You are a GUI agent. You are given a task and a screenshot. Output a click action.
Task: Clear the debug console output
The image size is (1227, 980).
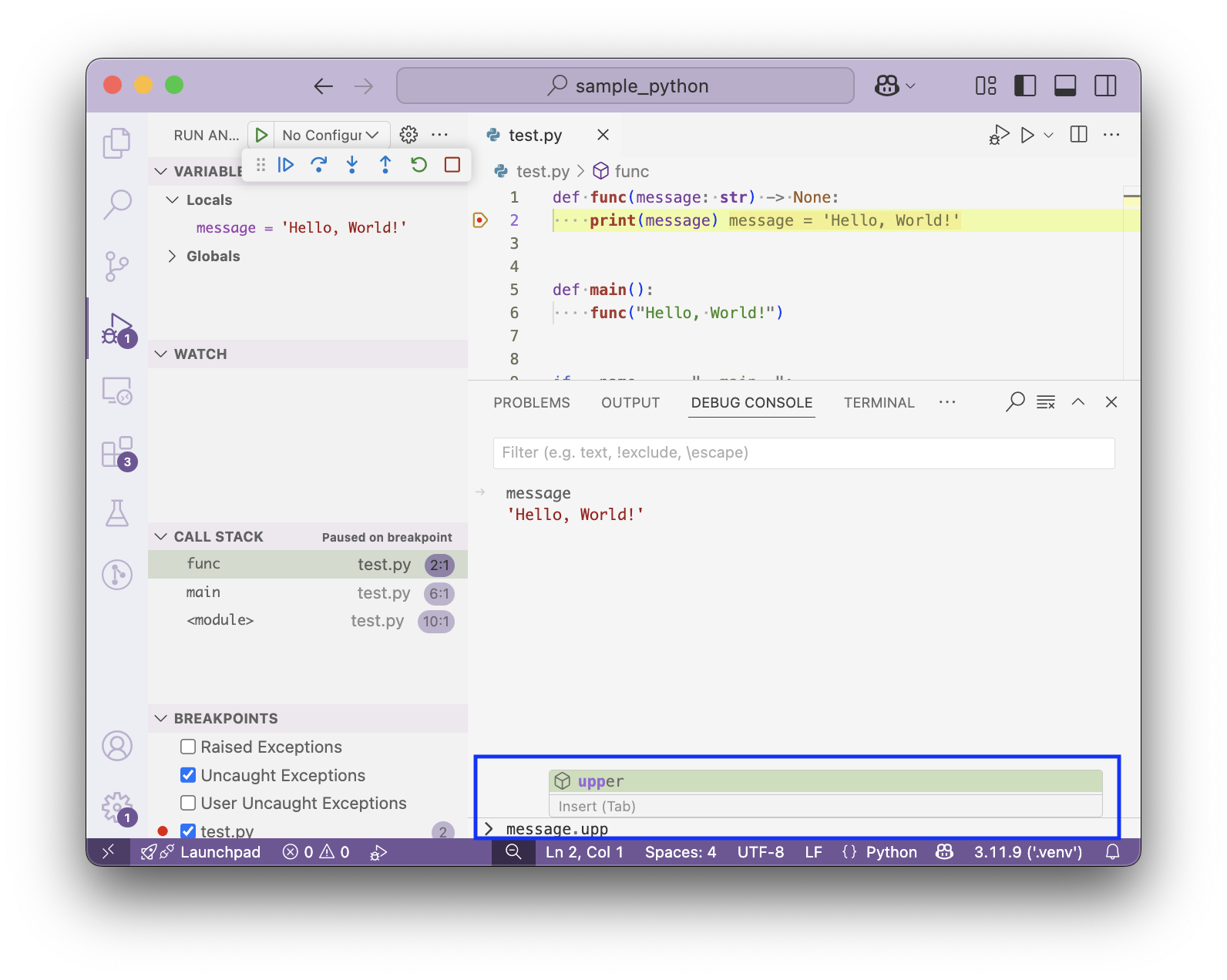click(1046, 402)
